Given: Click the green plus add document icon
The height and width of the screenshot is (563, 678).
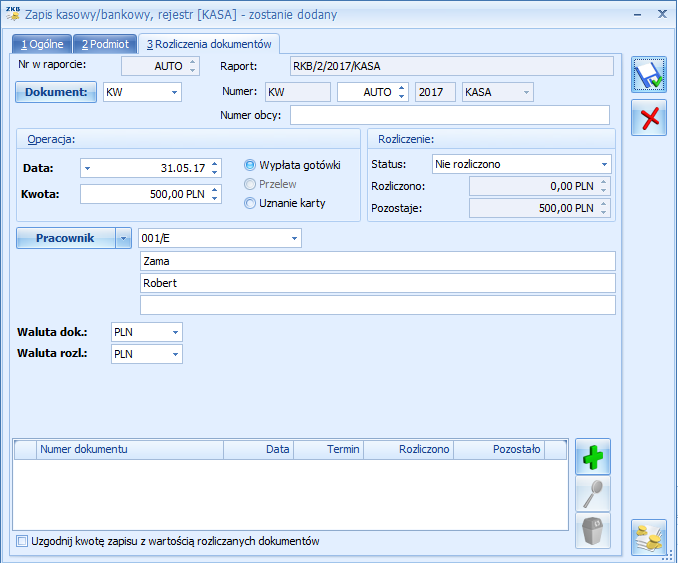Looking at the screenshot, I should pyautogui.click(x=592, y=457).
